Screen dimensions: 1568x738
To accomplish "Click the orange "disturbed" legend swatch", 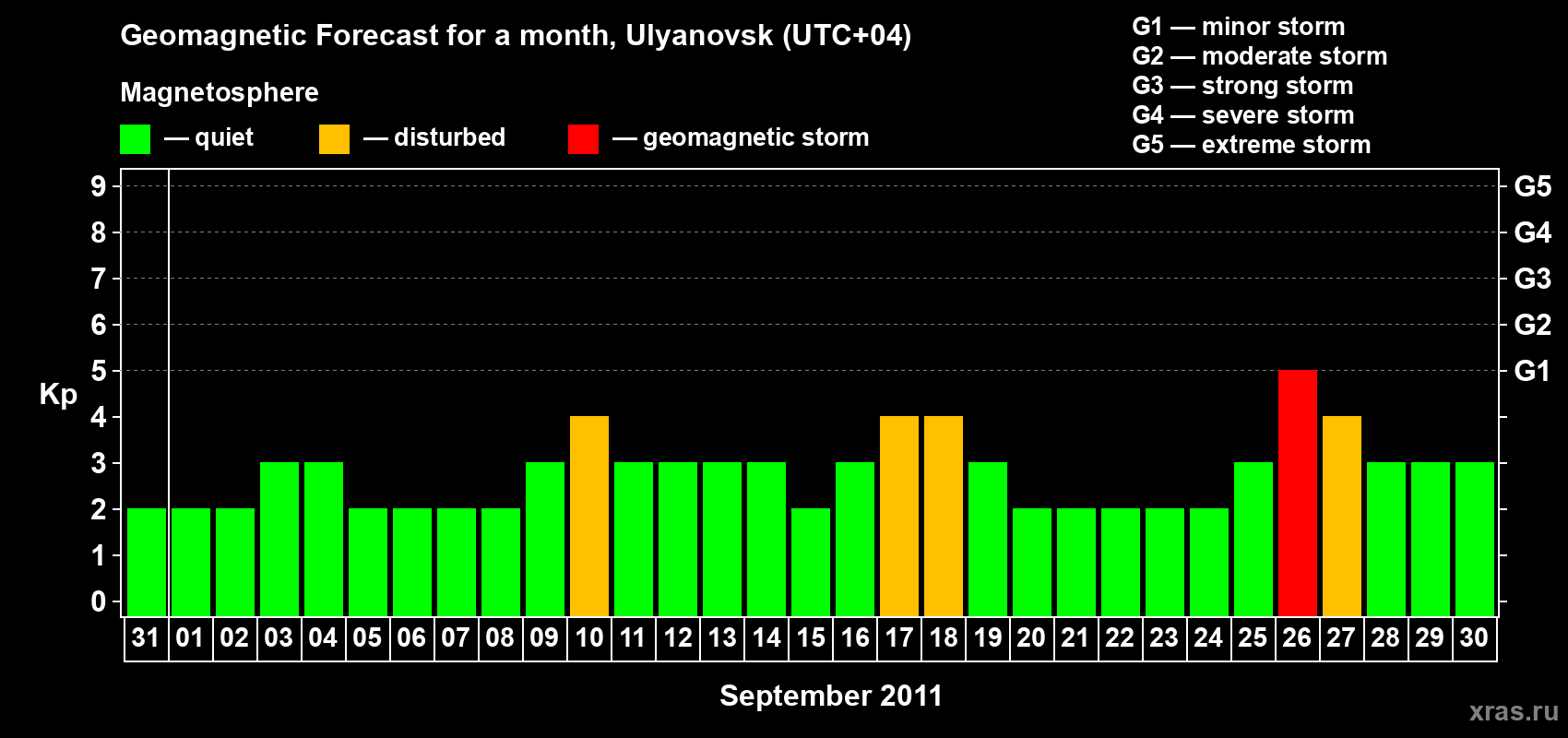I will coord(334,139).
